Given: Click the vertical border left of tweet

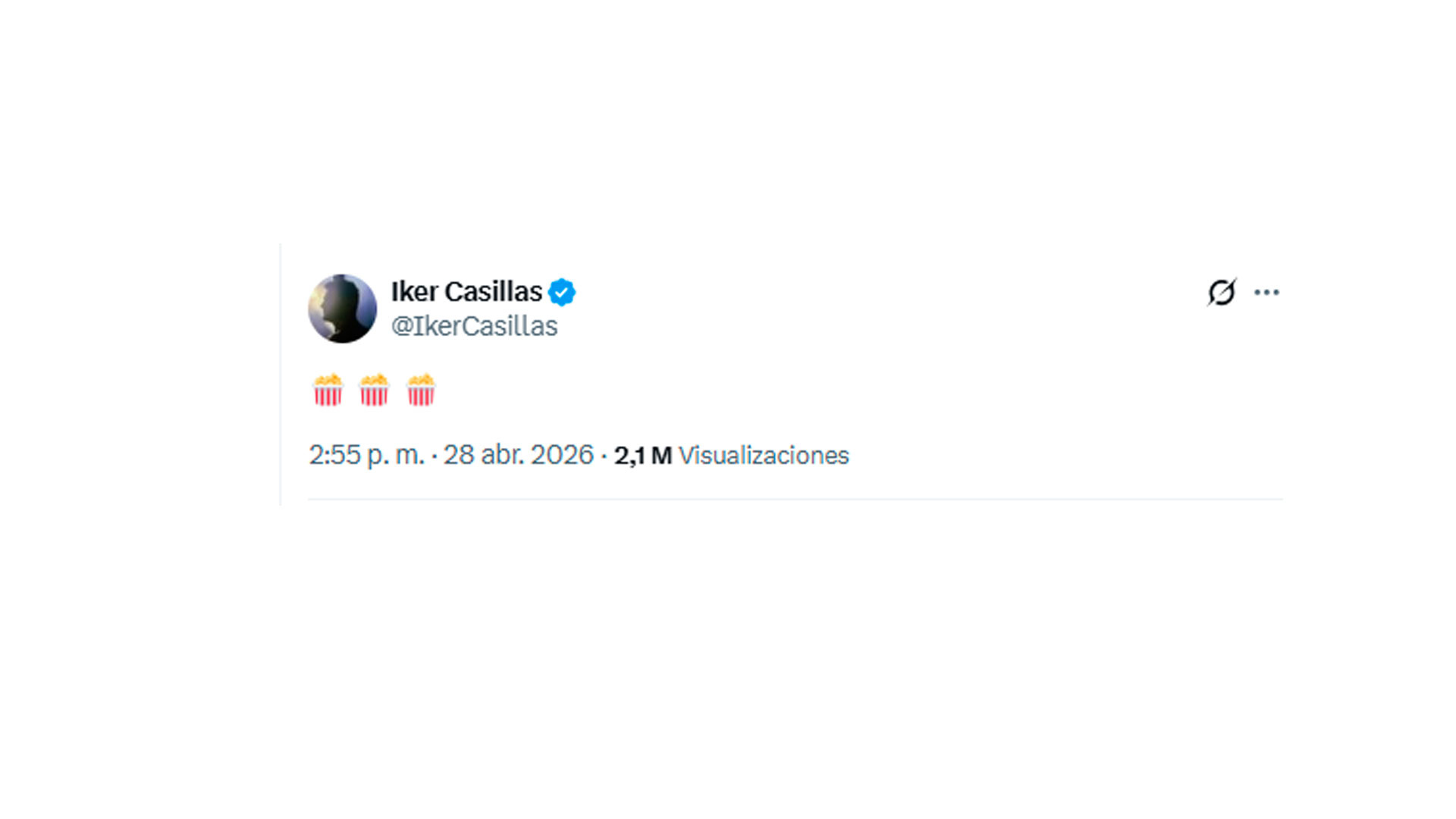Looking at the screenshot, I should (281, 375).
